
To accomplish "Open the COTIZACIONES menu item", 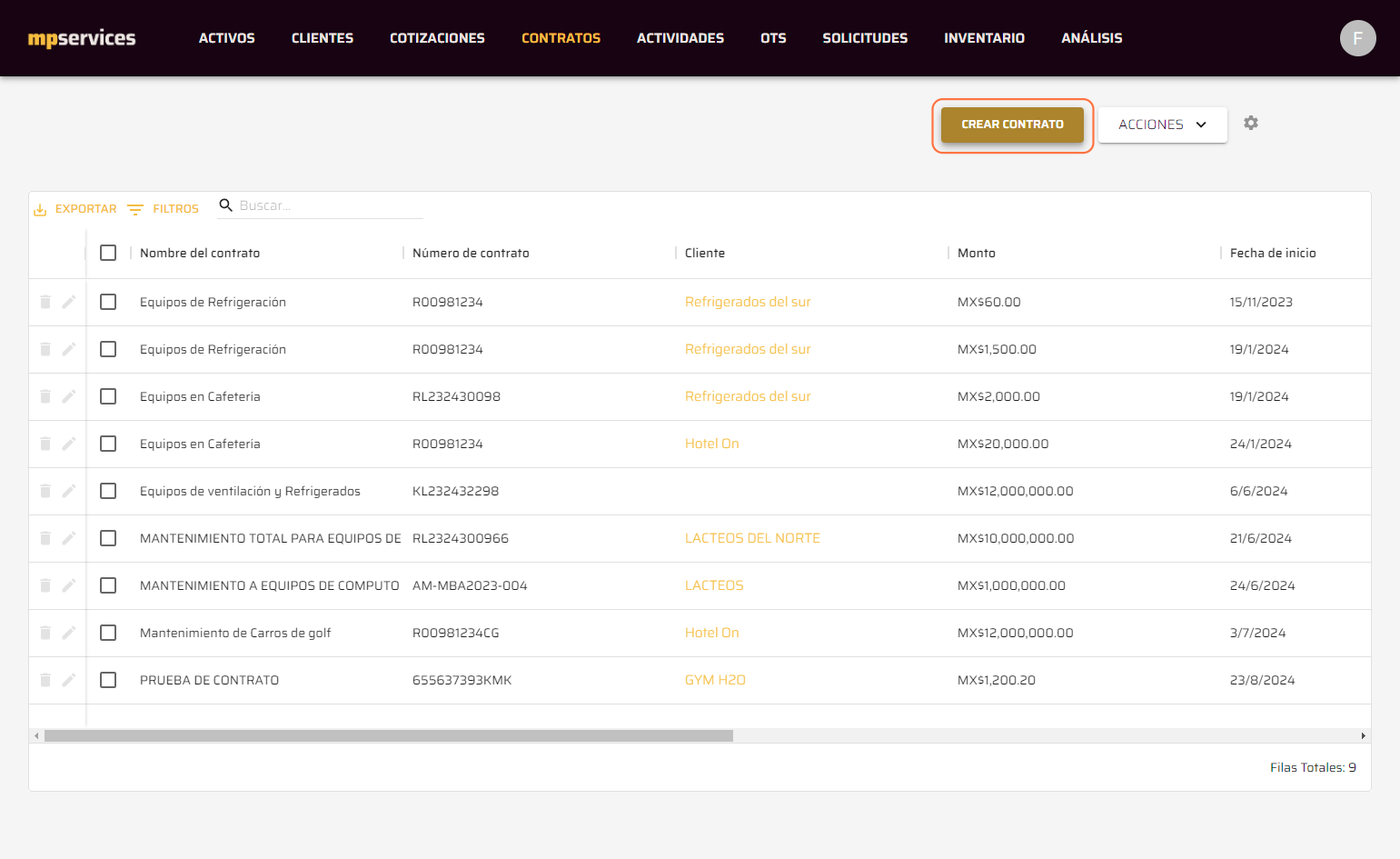I will pos(437,38).
